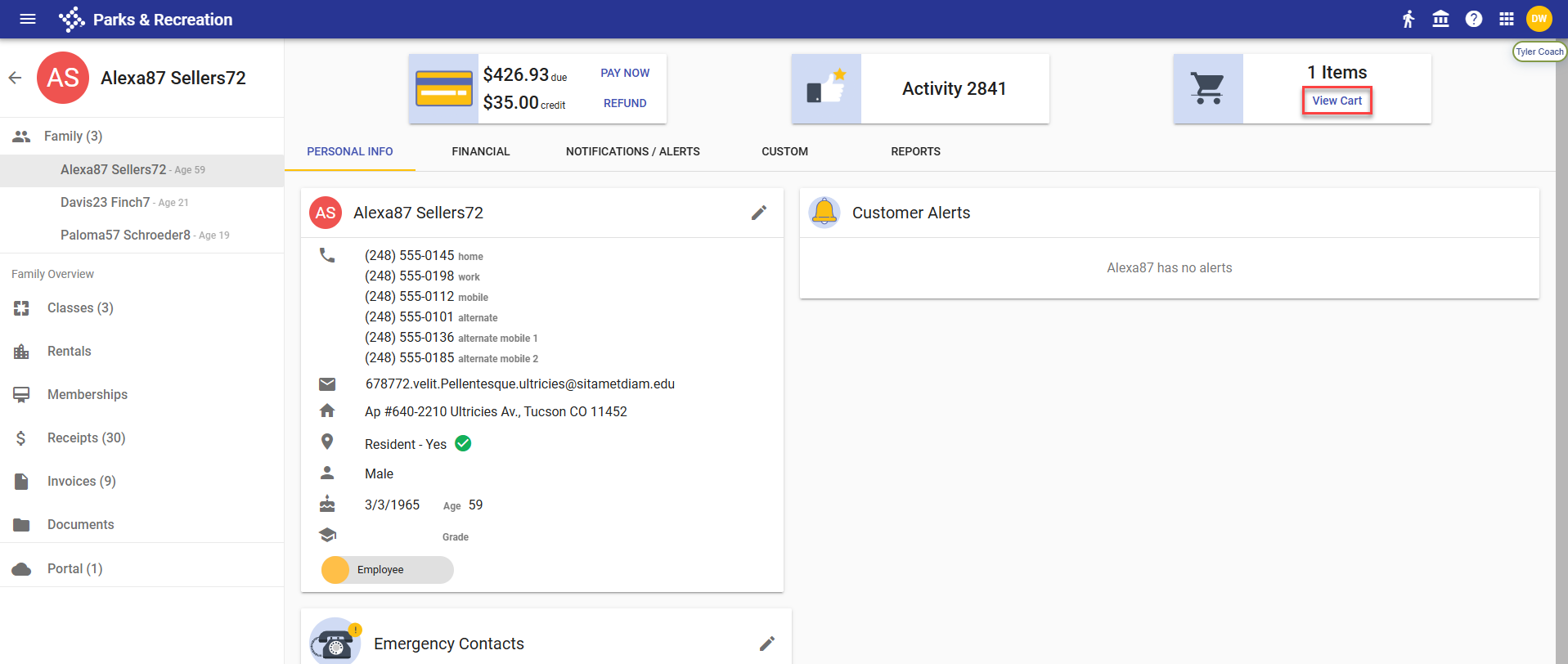The width and height of the screenshot is (1568, 664).
Task: Select Davis23 Finch7 family member
Action: pyautogui.click(x=106, y=202)
